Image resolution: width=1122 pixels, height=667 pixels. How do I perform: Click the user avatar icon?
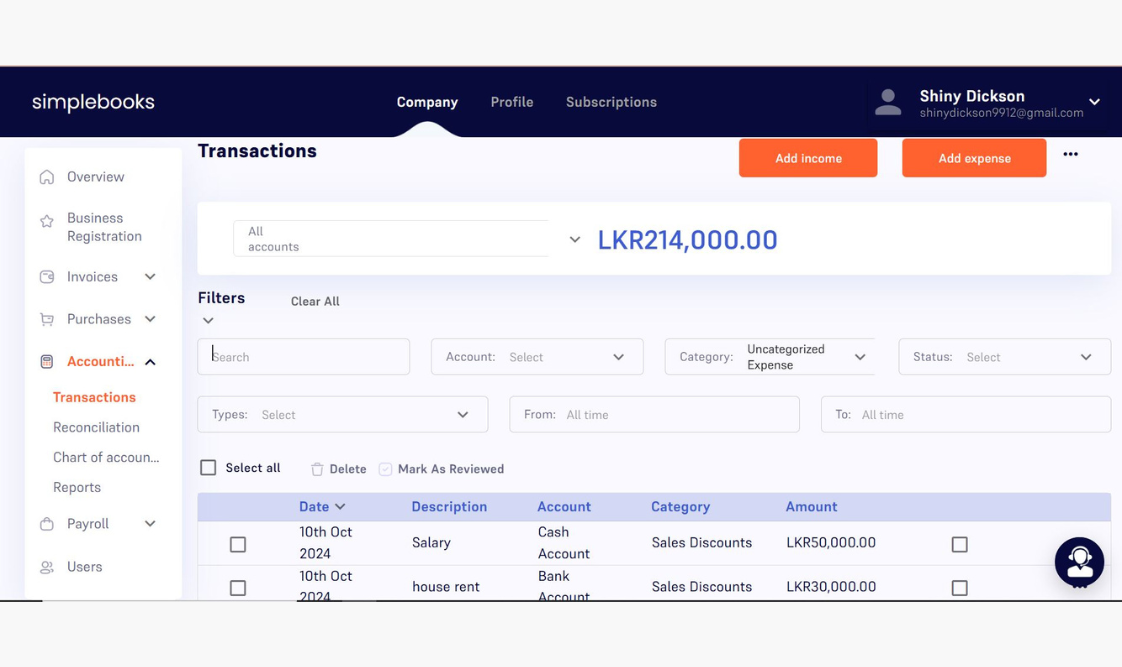(888, 102)
